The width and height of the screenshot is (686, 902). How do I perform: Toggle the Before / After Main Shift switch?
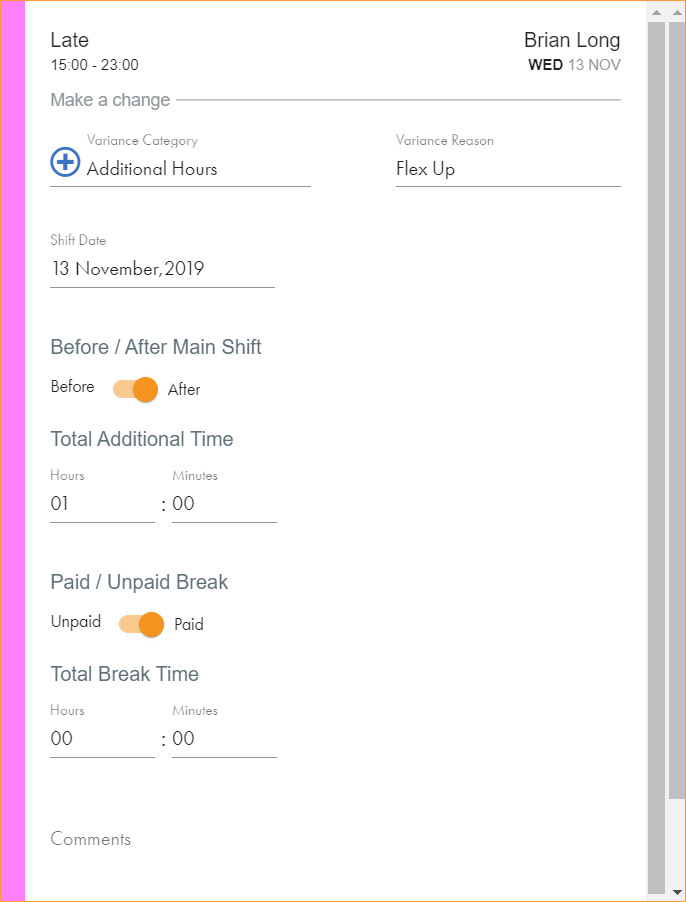pos(135,389)
